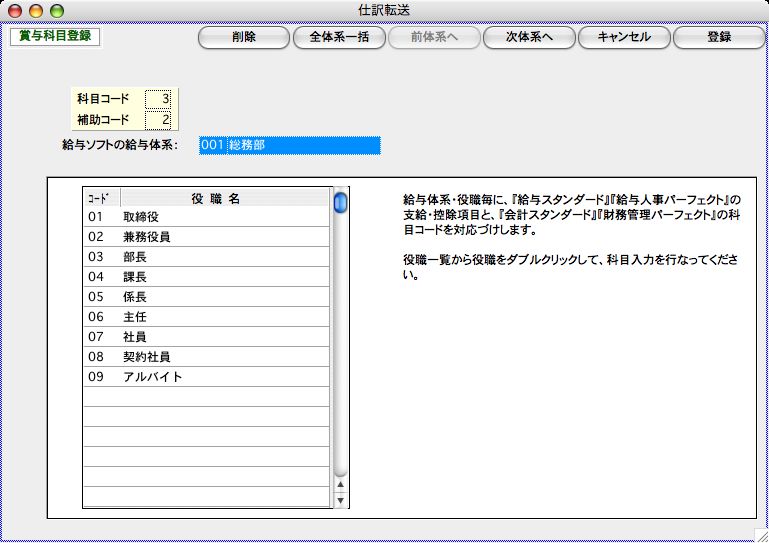Click the blue scrollbar thumb of list

pyautogui.click(x=340, y=203)
